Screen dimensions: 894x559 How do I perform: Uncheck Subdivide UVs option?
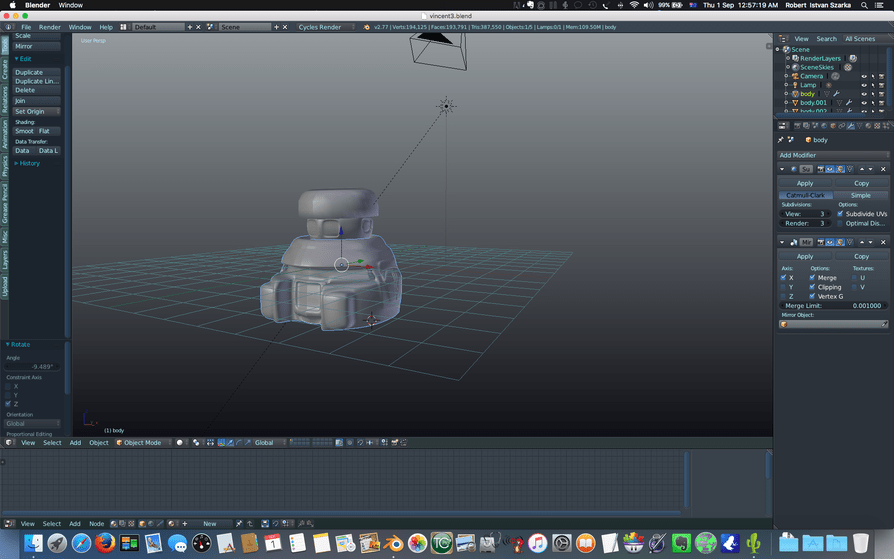click(x=840, y=214)
